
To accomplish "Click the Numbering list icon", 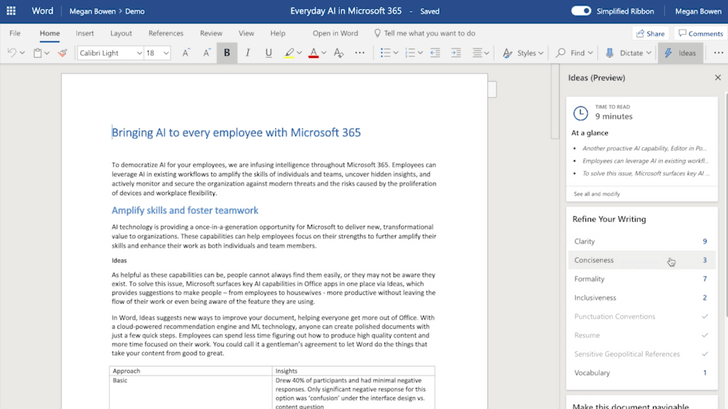I will (x=410, y=53).
